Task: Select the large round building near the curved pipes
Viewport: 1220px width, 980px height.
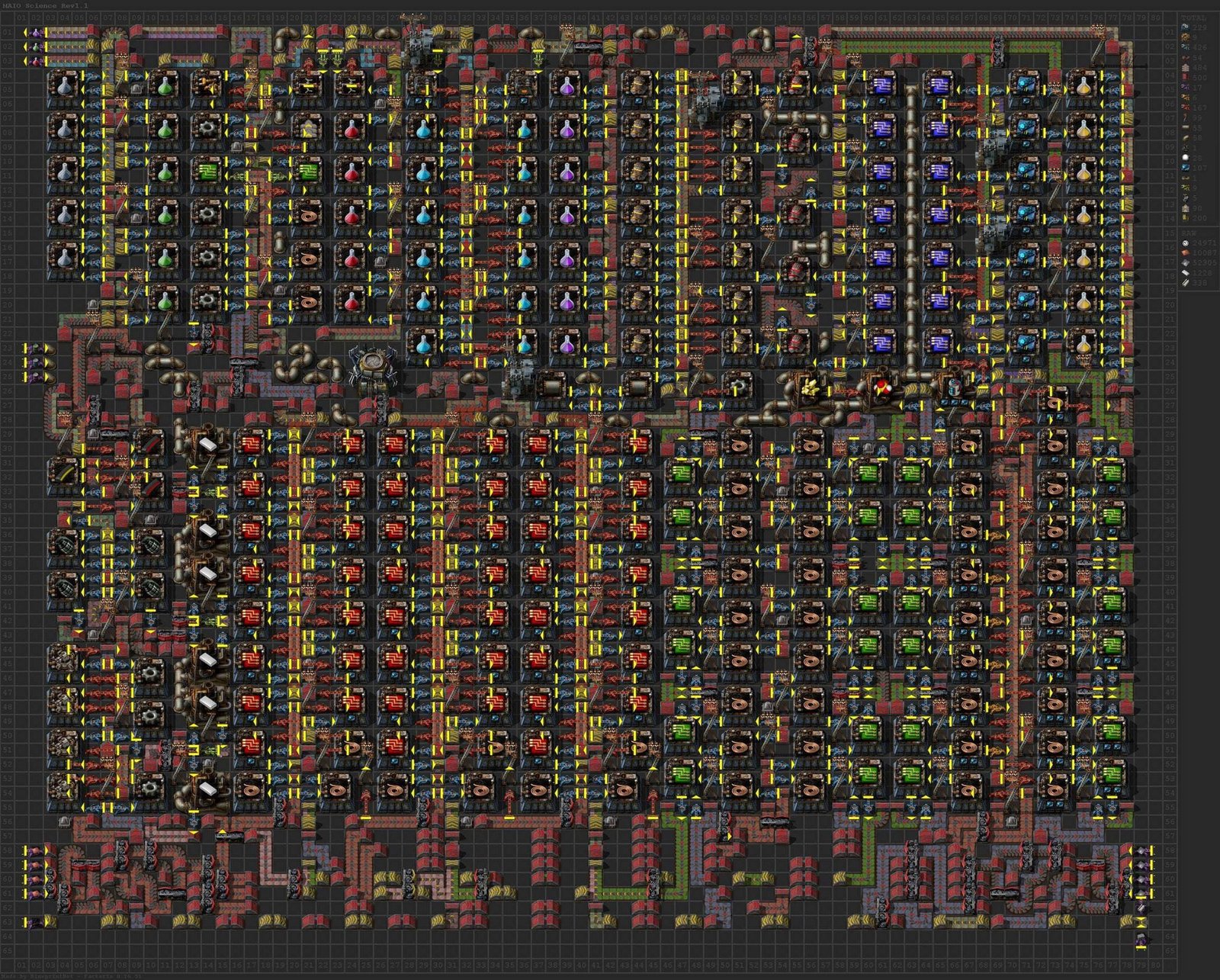Action: click(x=374, y=370)
